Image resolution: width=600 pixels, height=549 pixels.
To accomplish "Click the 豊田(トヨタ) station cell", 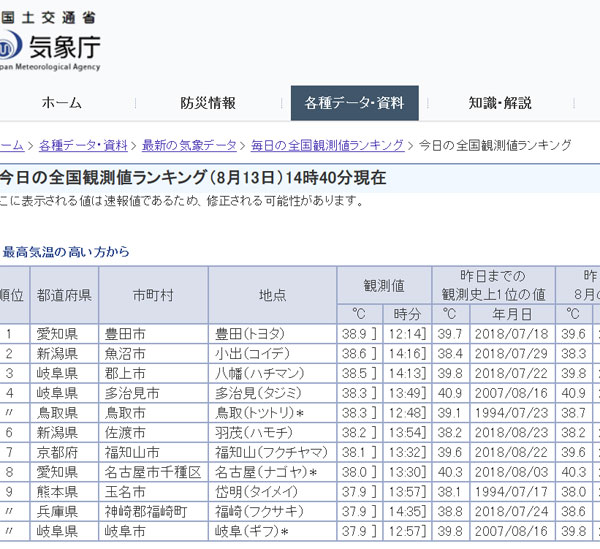I will coord(272,334).
